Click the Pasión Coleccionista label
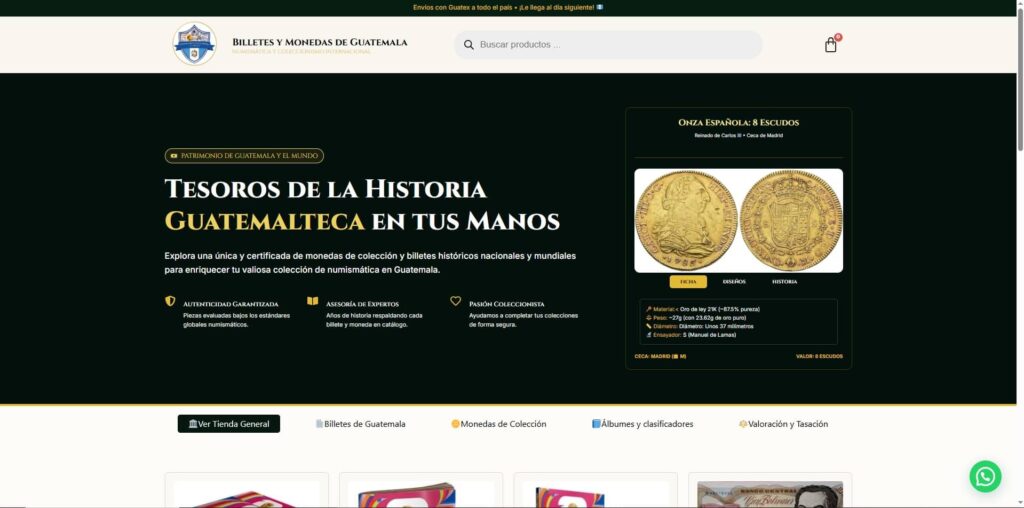This screenshot has width=1024, height=508. point(506,304)
